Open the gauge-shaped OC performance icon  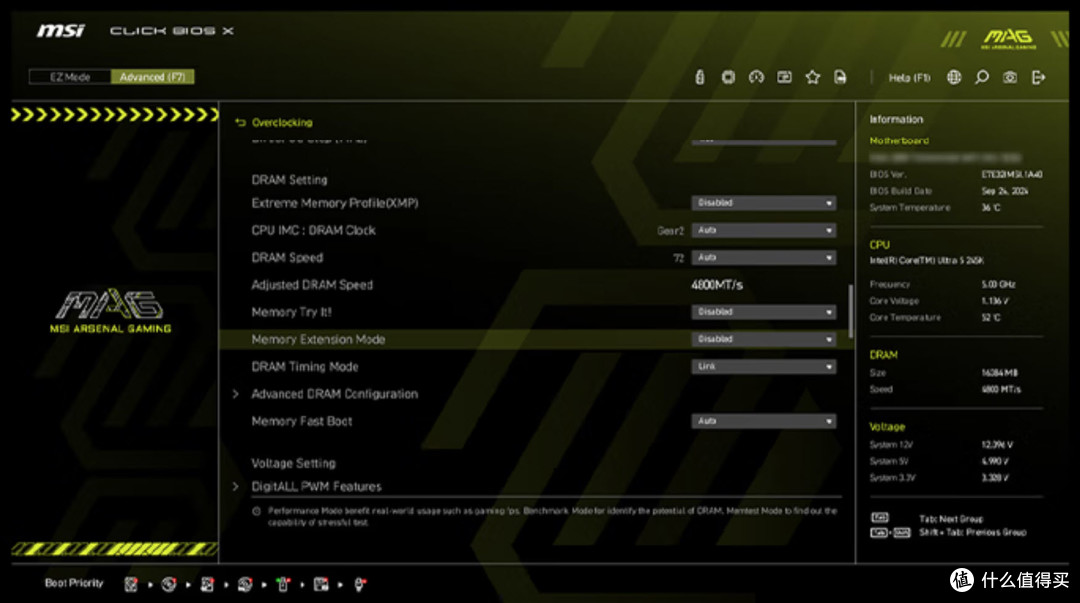click(756, 77)
